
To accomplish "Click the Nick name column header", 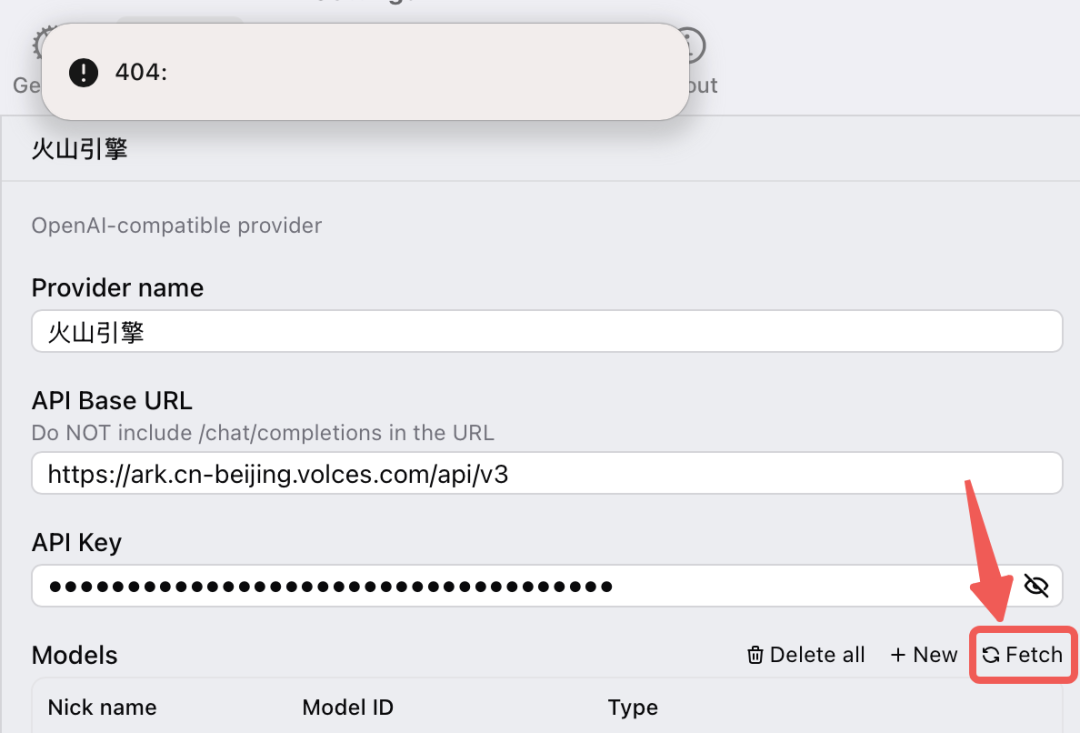I will click(102, 708).
